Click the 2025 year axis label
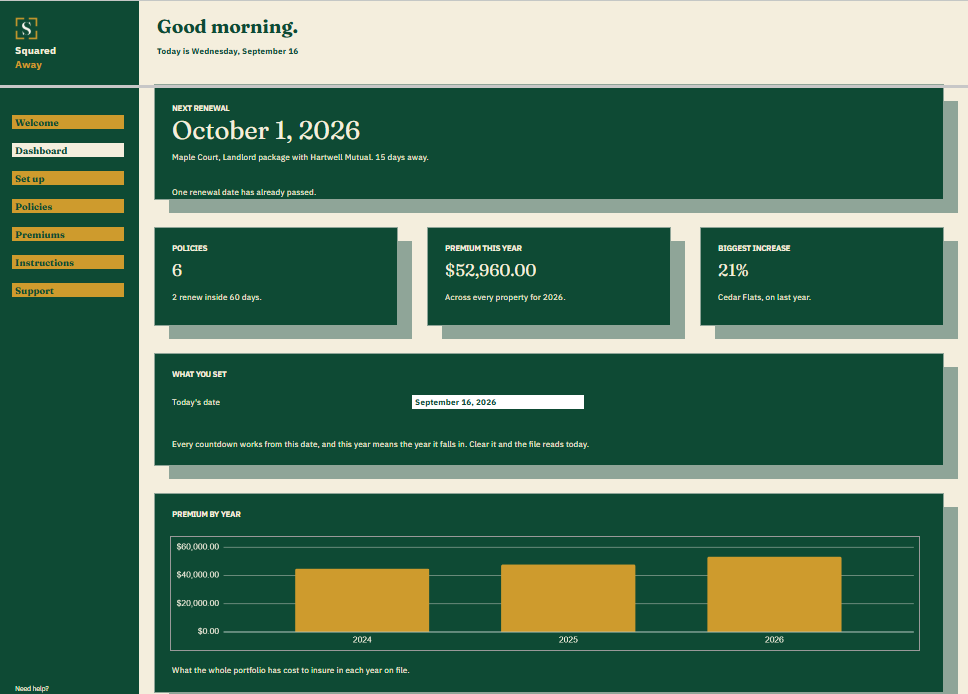The height and width of the screenshot is (694, 968). (x=568, y=640)
